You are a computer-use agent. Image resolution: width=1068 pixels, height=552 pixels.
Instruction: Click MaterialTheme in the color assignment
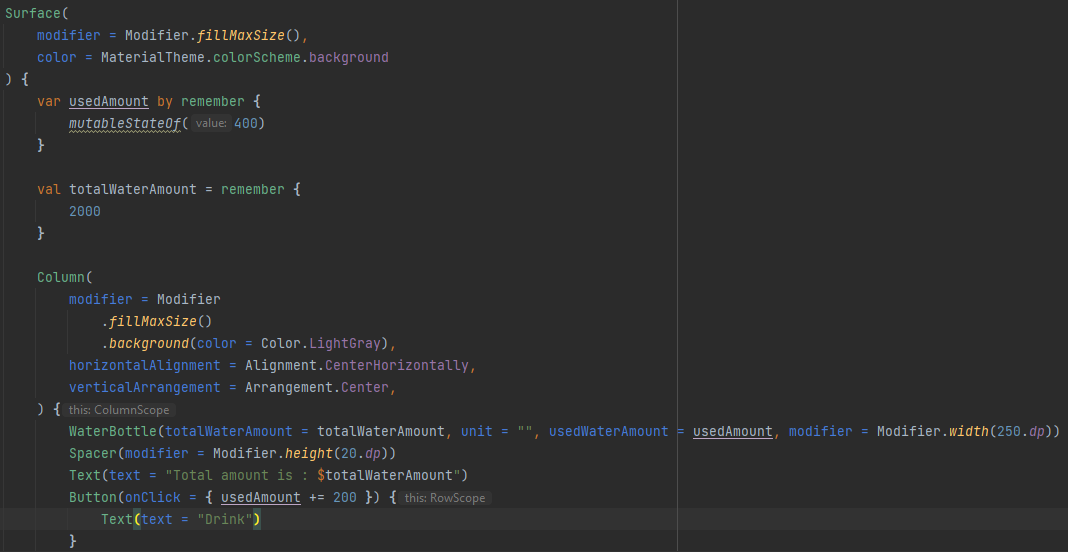(x=153, y=57)
